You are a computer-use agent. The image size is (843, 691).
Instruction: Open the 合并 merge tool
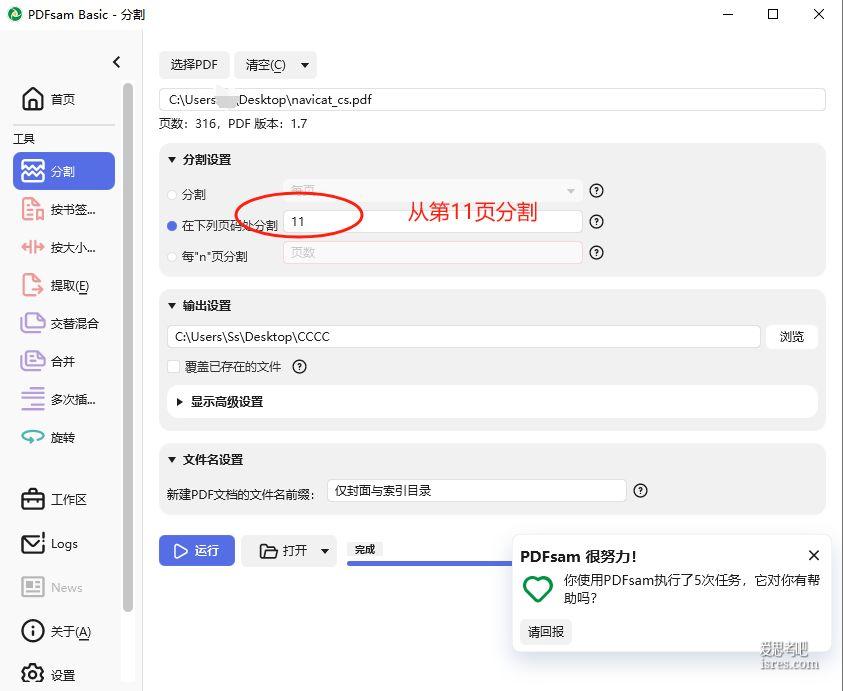tap(63, 362)
